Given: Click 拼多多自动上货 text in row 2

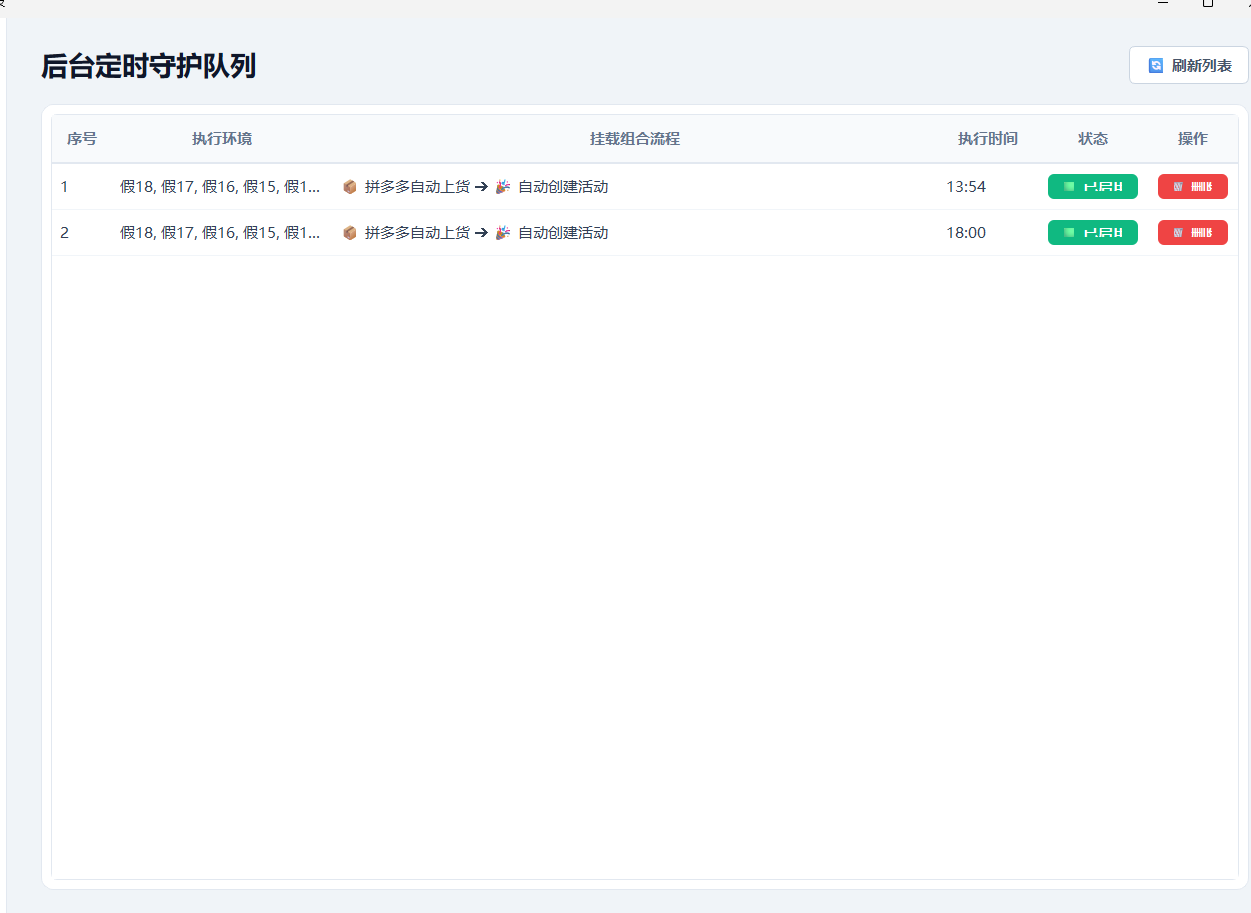Looking at the screenshot, I should tap(417, 233).
